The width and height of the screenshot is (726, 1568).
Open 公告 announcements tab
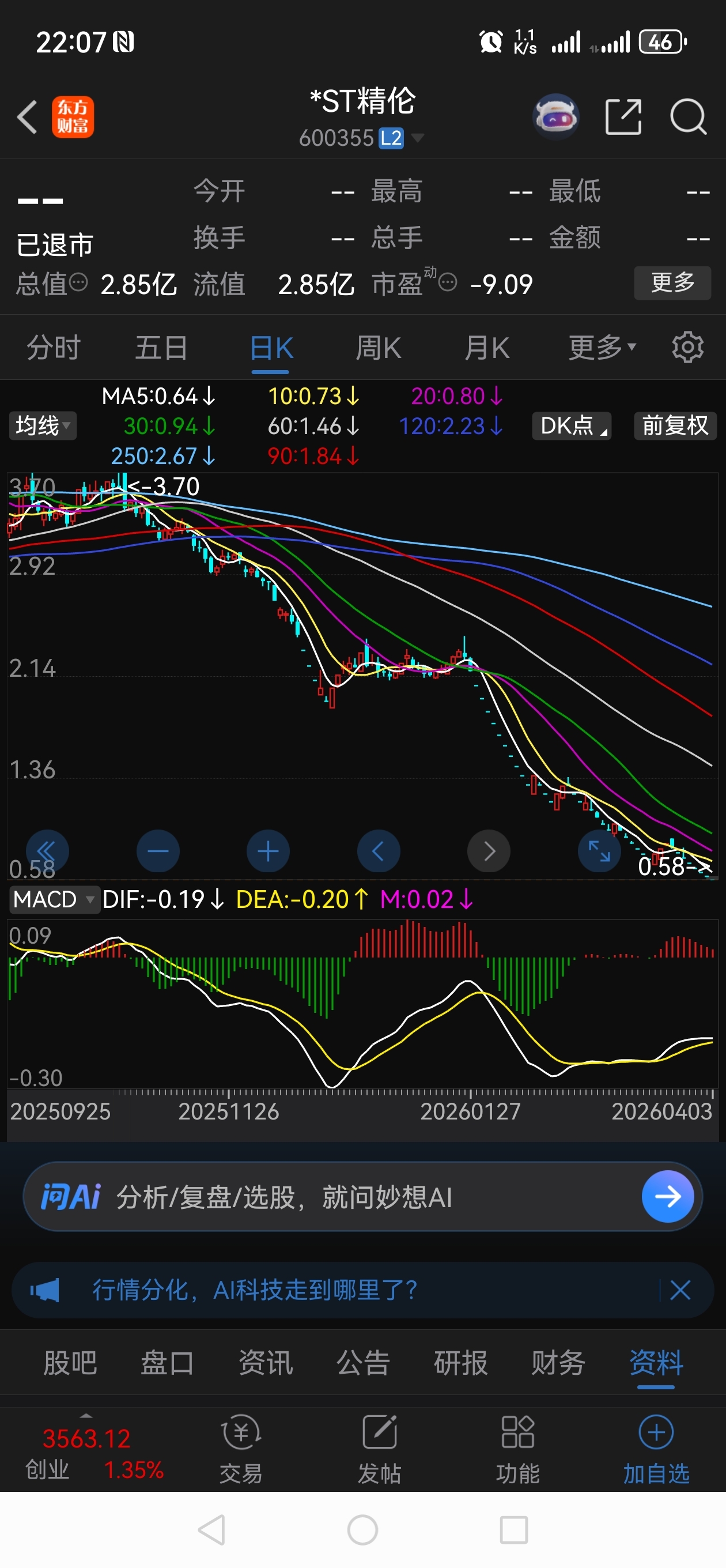[362, 1363]
